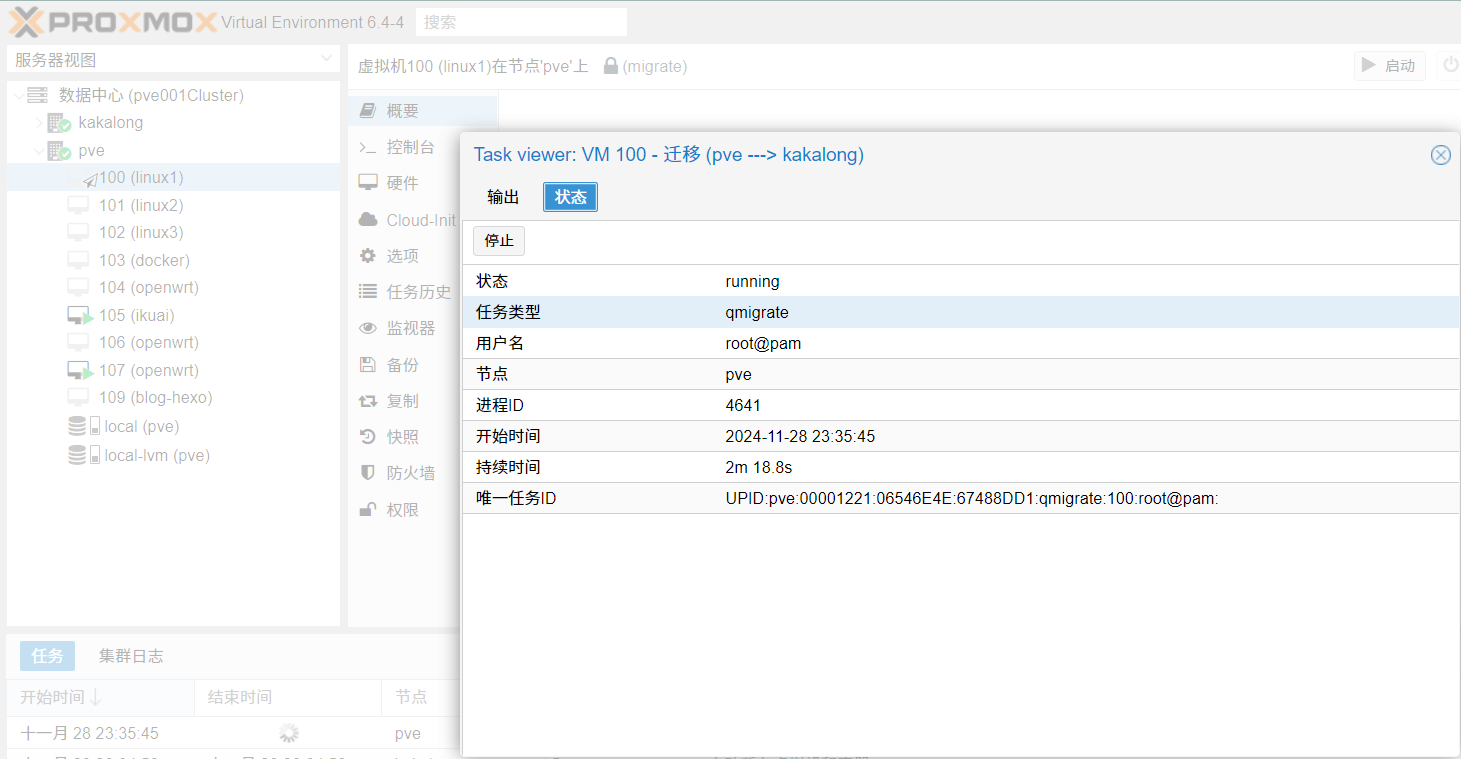Viewport: 1461px width, 759px height.
Task: Click the local (pve) storage icon
Action: 83,427
